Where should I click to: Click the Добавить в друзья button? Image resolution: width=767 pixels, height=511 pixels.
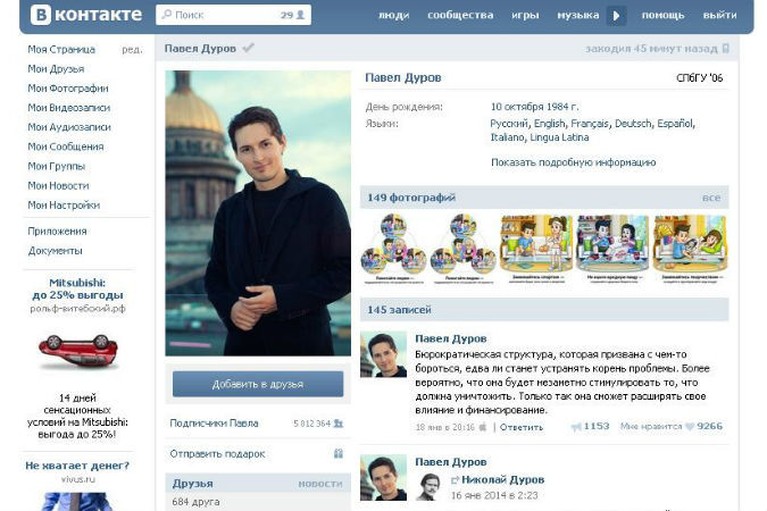(x=257, y=384)
